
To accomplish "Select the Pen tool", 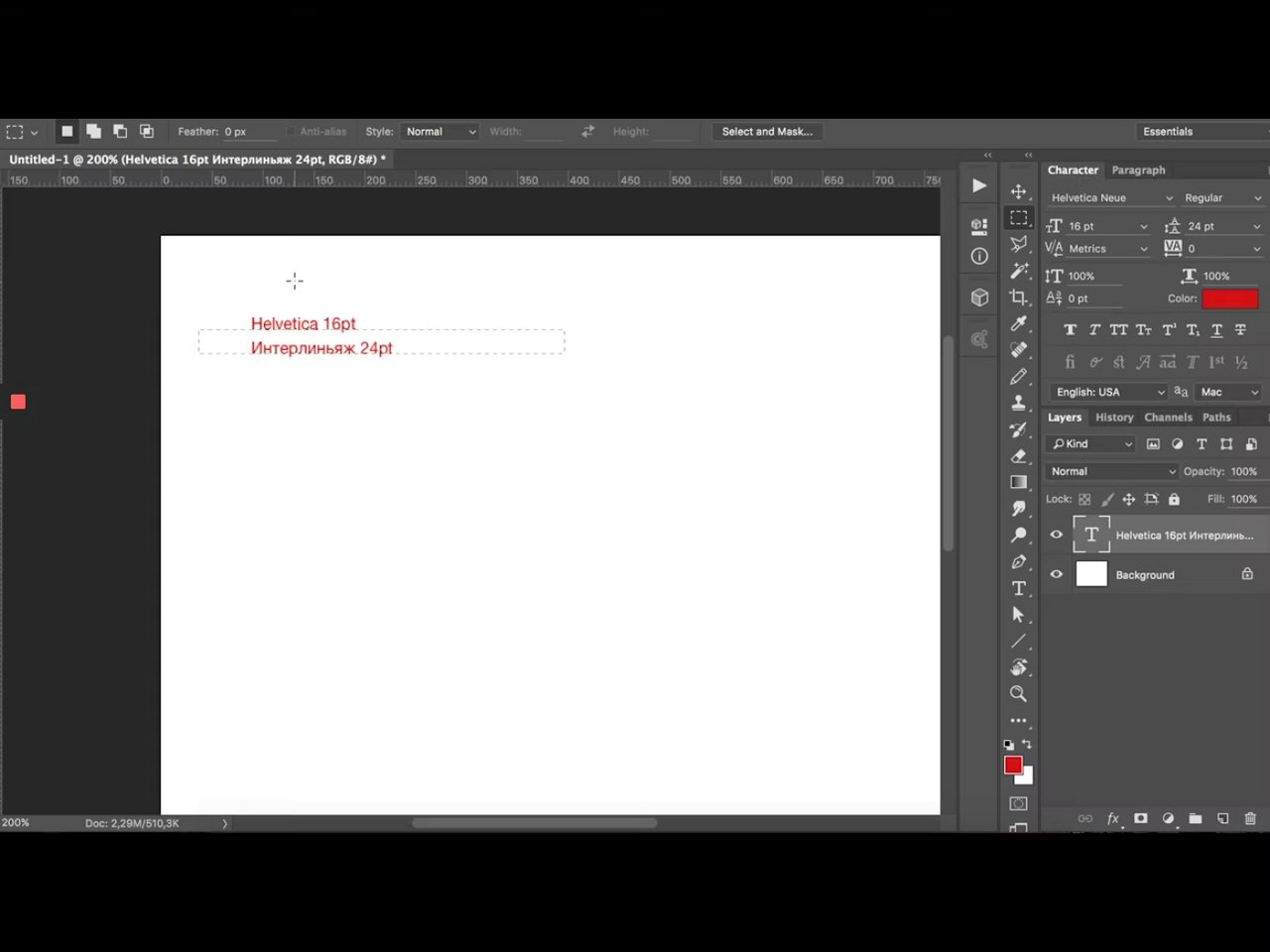I will (1018, 561).
